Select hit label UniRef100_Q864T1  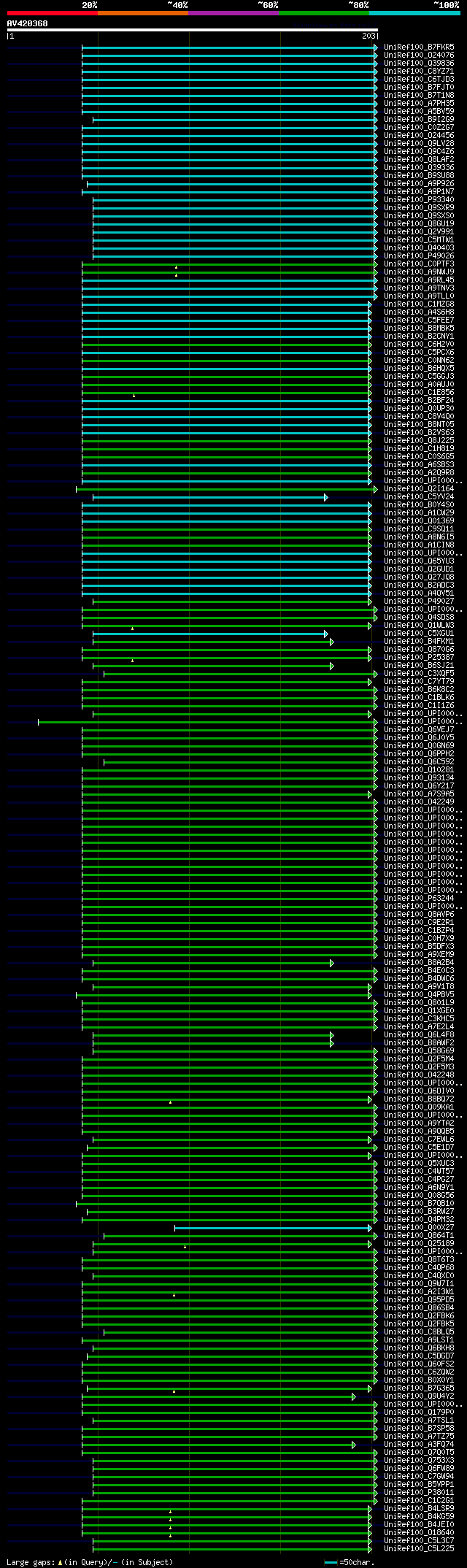[419, 1236]
